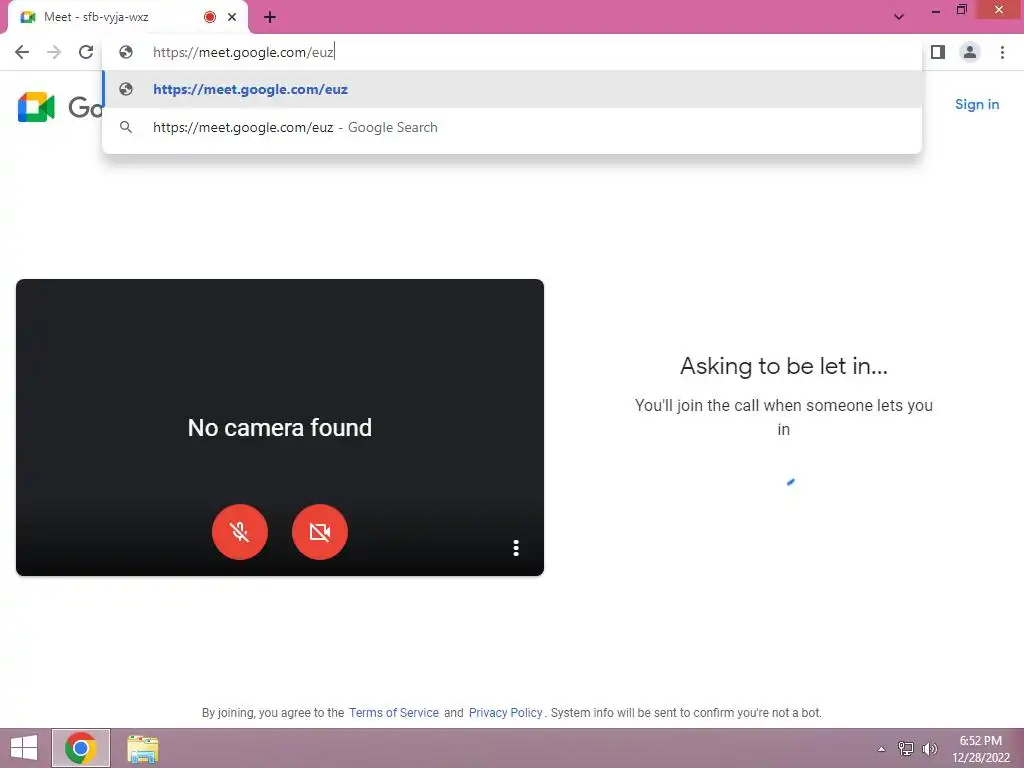Show hidden system tray icons
Viewport: 1024px width, 768px height.
click(x=881, y=749)
